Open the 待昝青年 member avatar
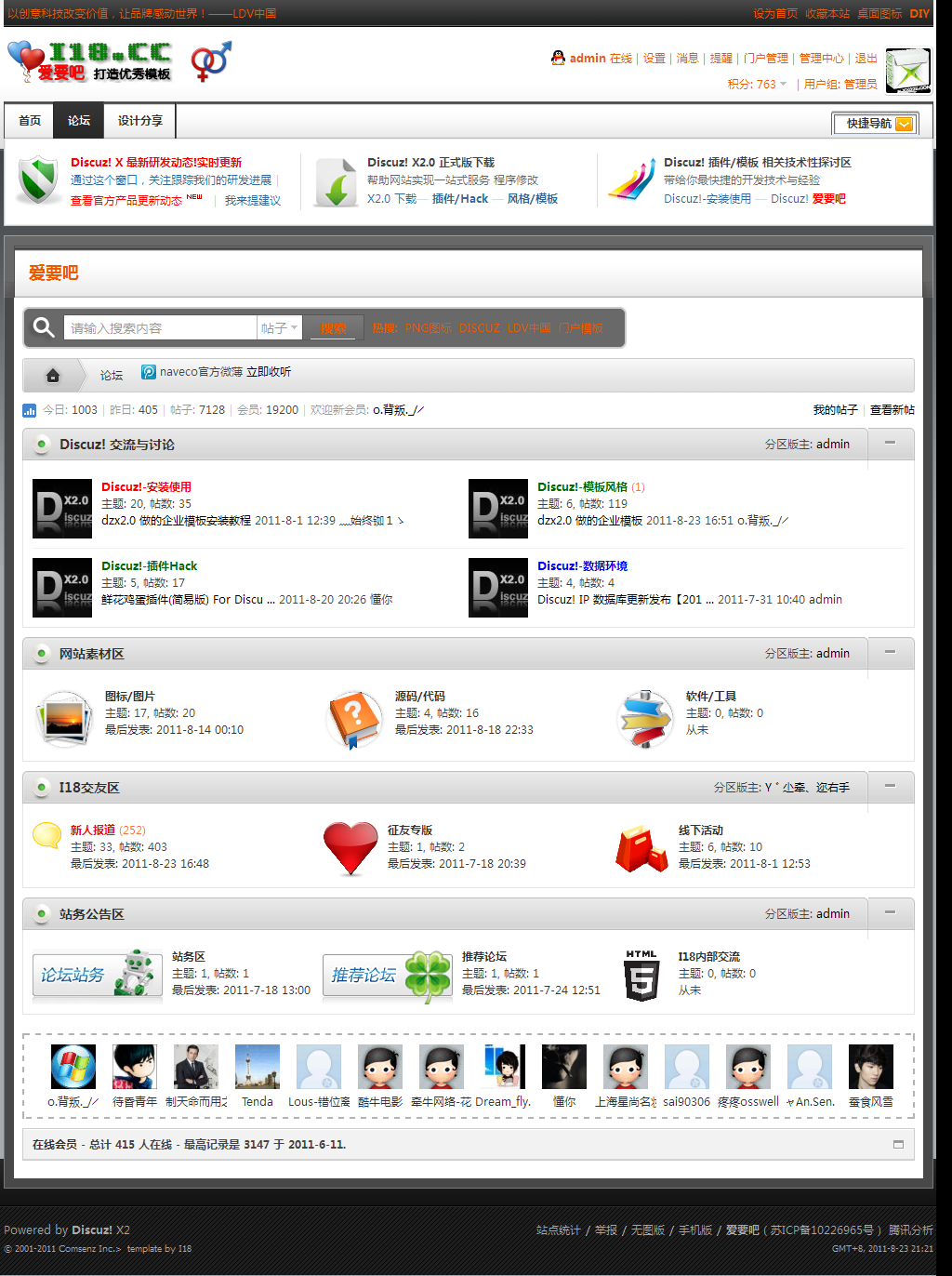 point(135,1066)
